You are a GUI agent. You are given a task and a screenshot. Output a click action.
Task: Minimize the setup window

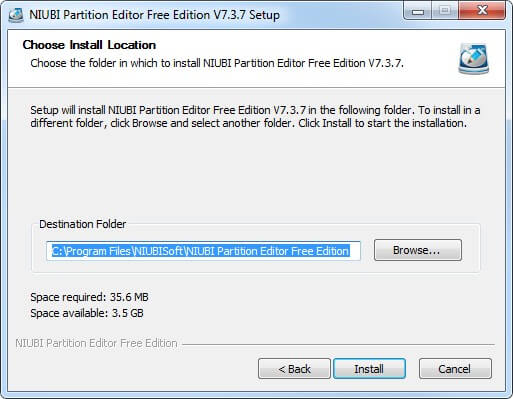coord(418,11)
